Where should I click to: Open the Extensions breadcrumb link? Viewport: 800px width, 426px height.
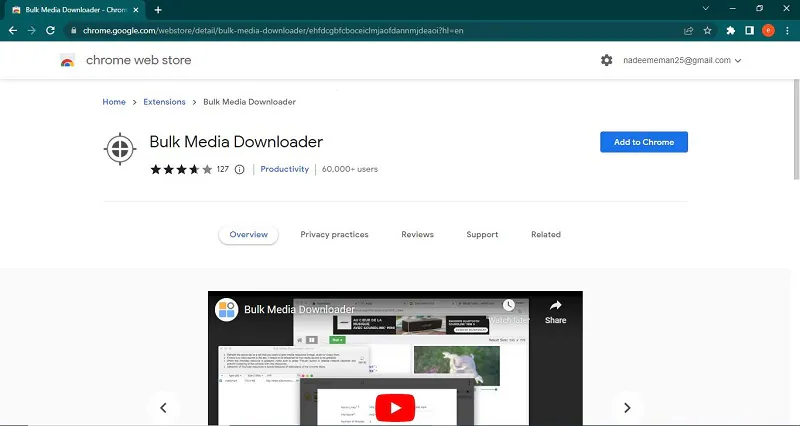(164, 102)
